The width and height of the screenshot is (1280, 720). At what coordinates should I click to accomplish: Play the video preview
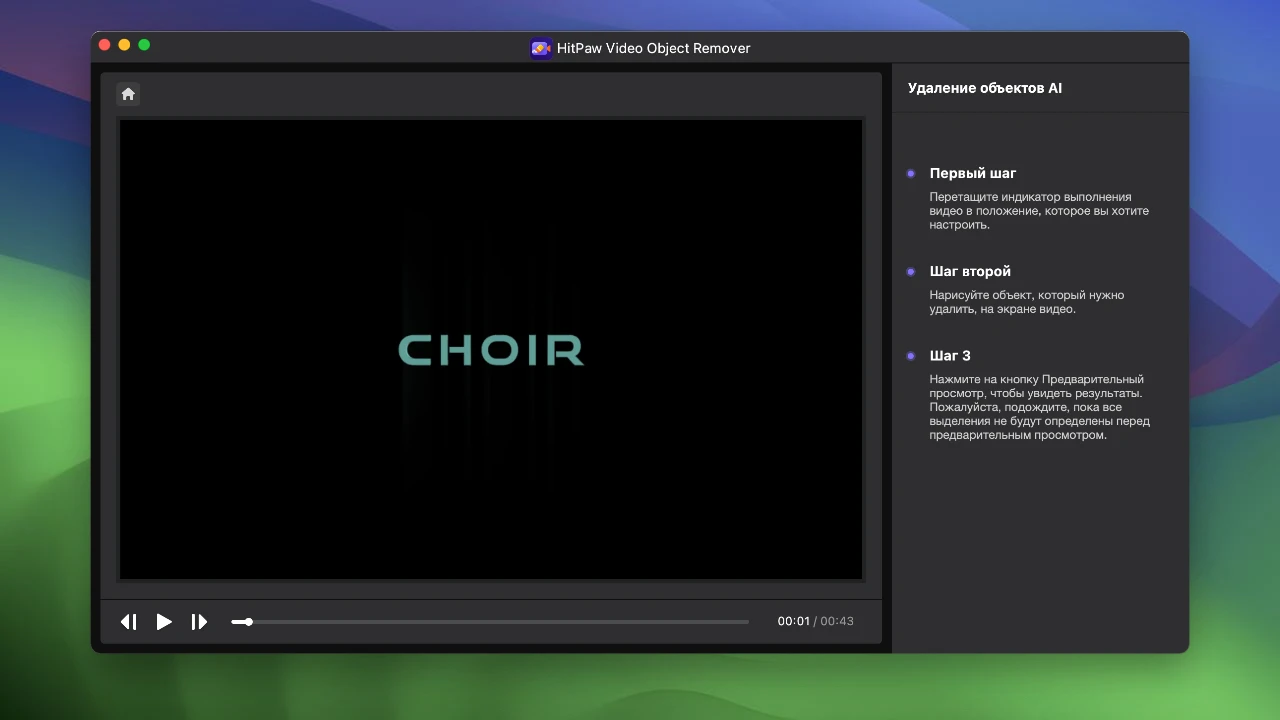pyautogui.click(x=164, y=622)
